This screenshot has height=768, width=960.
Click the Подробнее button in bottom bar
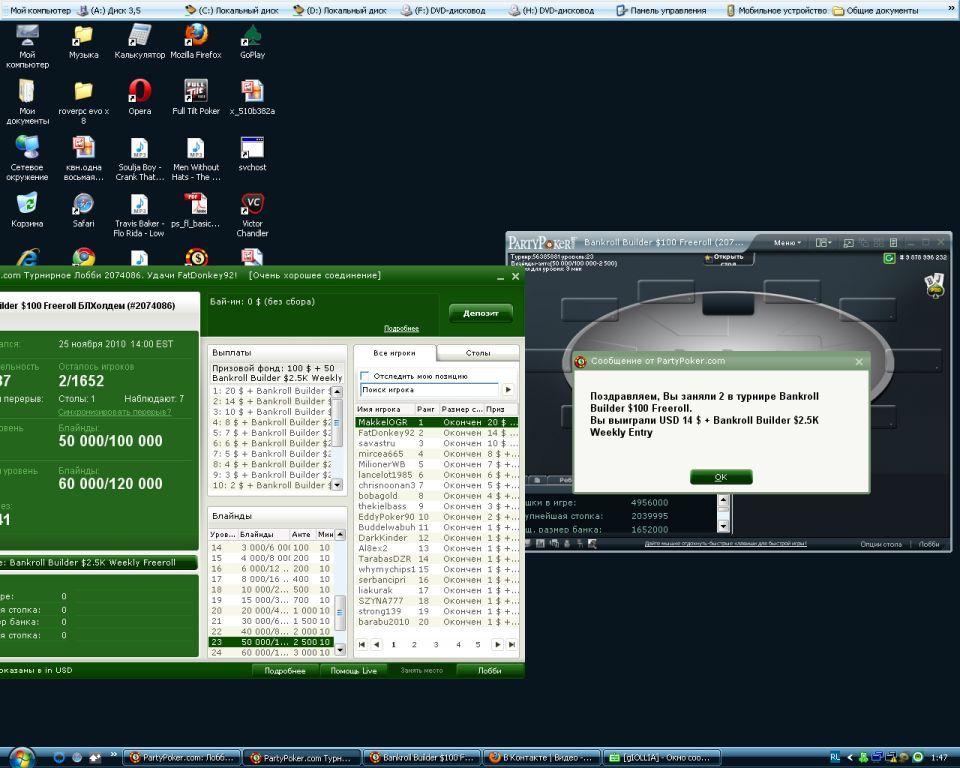pos(285,671)
